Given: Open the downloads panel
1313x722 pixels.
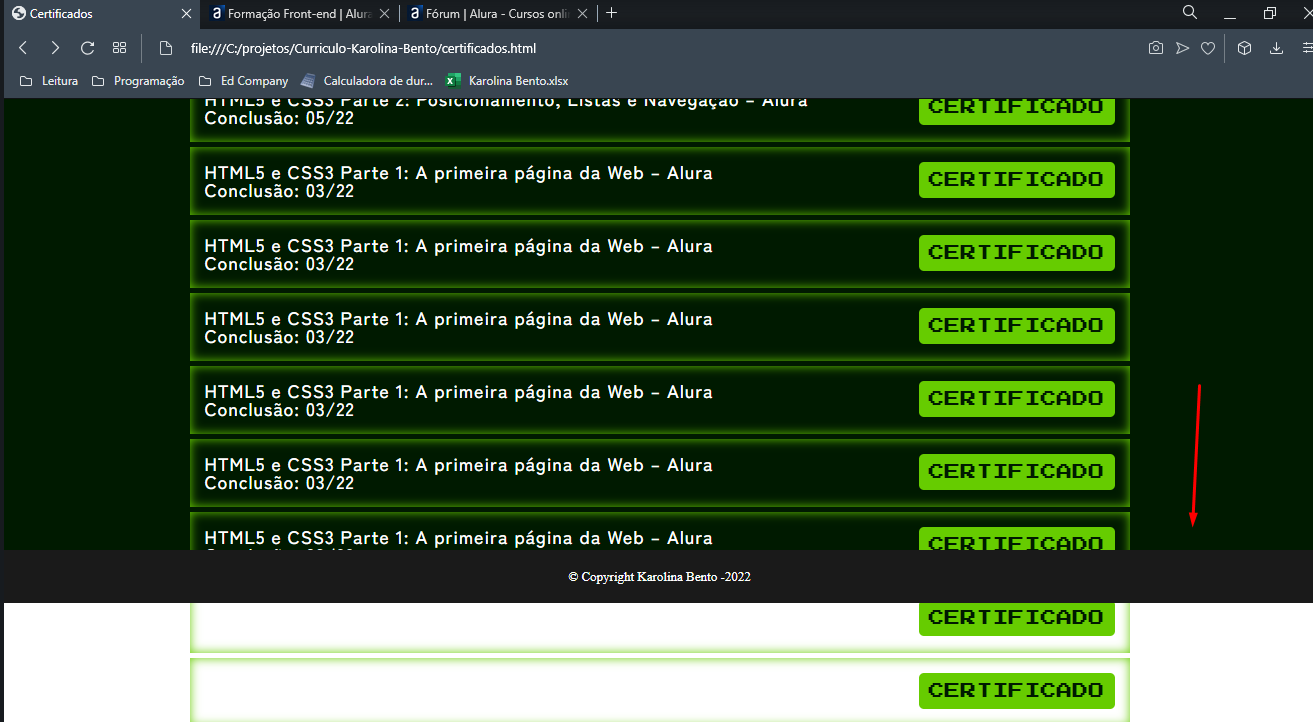Looking at the screenshot, I should click(x=1276, y=48).
